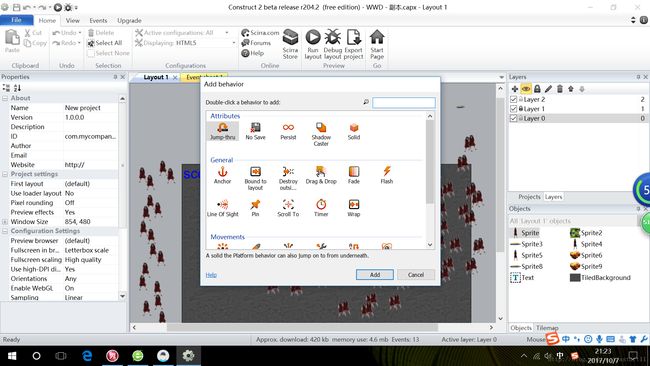Image resolution: width=650 pixels, height=366 pixels.
Task: Open Scirra.com link in ribbon
Action: click(260, 33)
